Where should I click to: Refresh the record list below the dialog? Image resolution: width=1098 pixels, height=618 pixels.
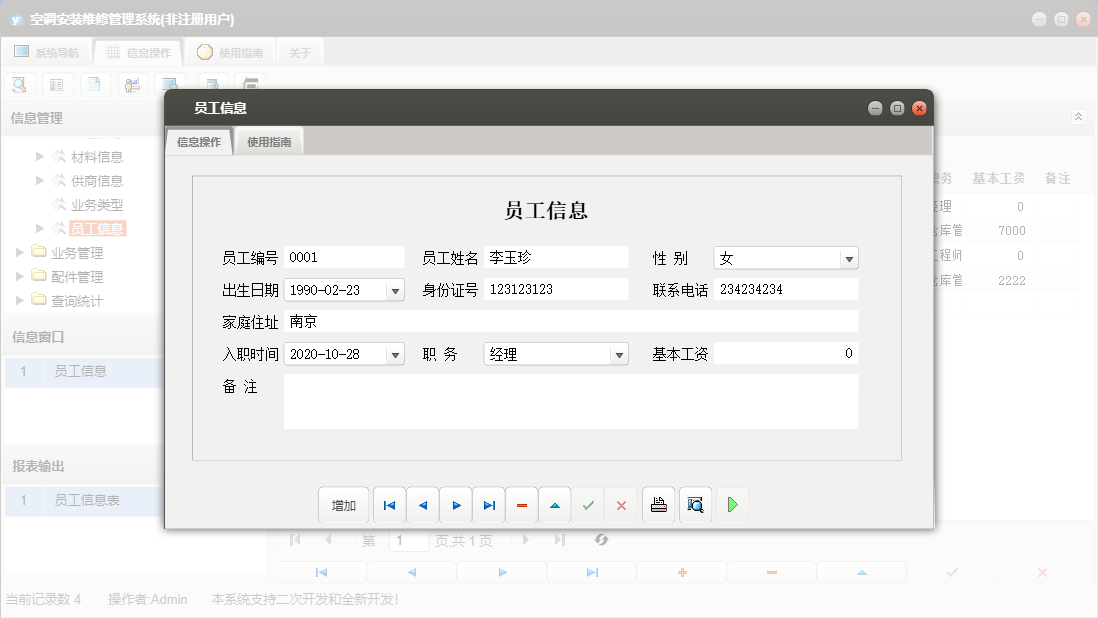(x=602, y=539)
